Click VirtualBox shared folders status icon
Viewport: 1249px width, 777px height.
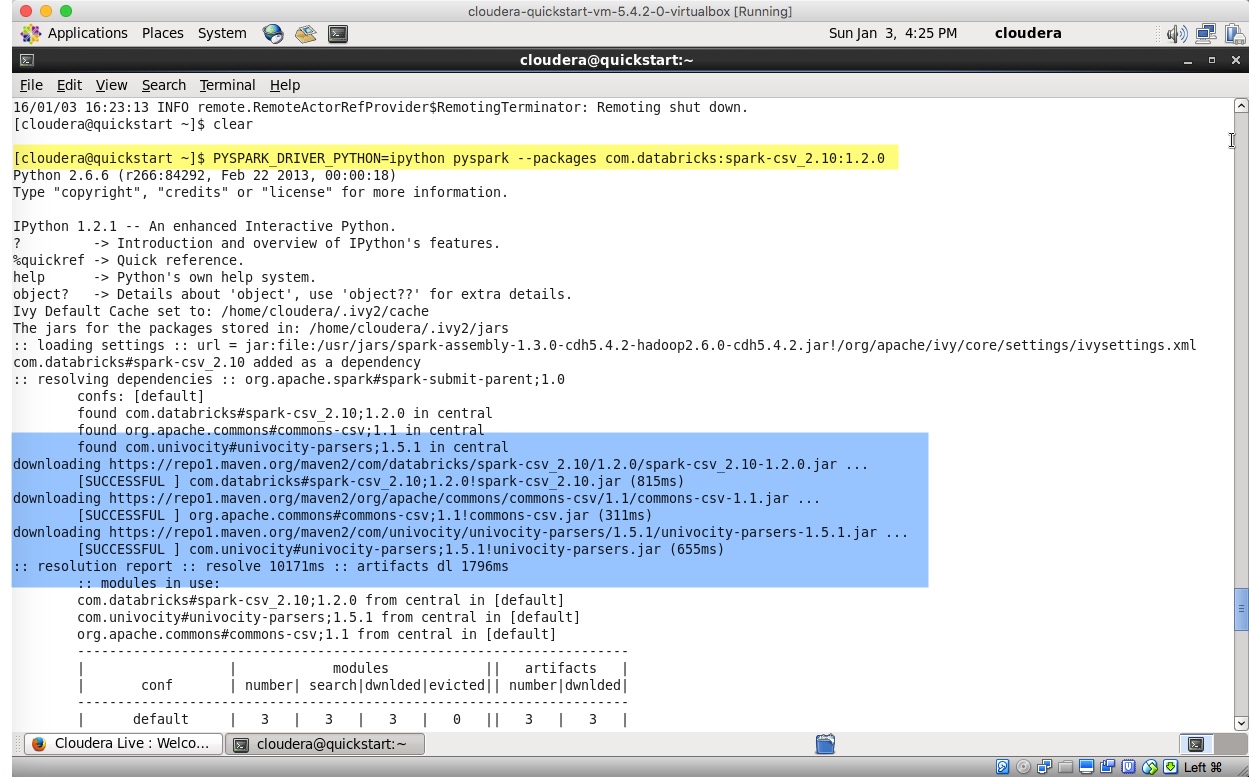pos(1065,768)
